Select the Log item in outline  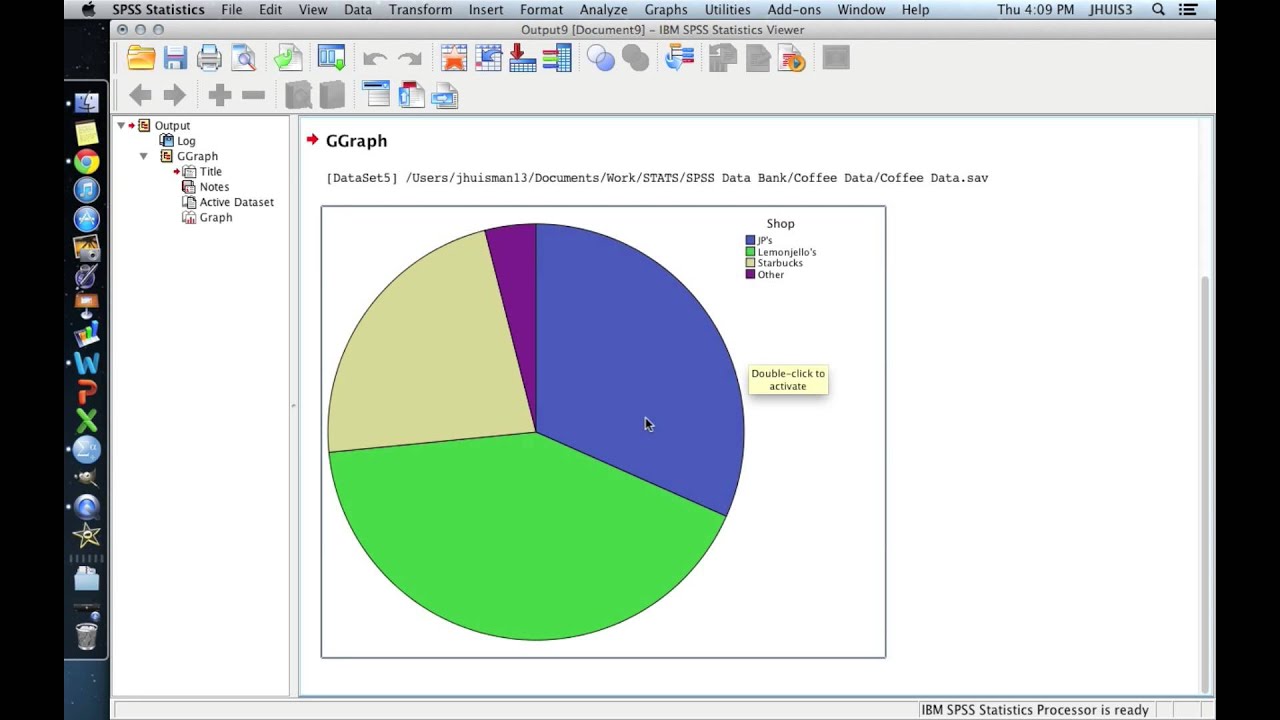186,141
